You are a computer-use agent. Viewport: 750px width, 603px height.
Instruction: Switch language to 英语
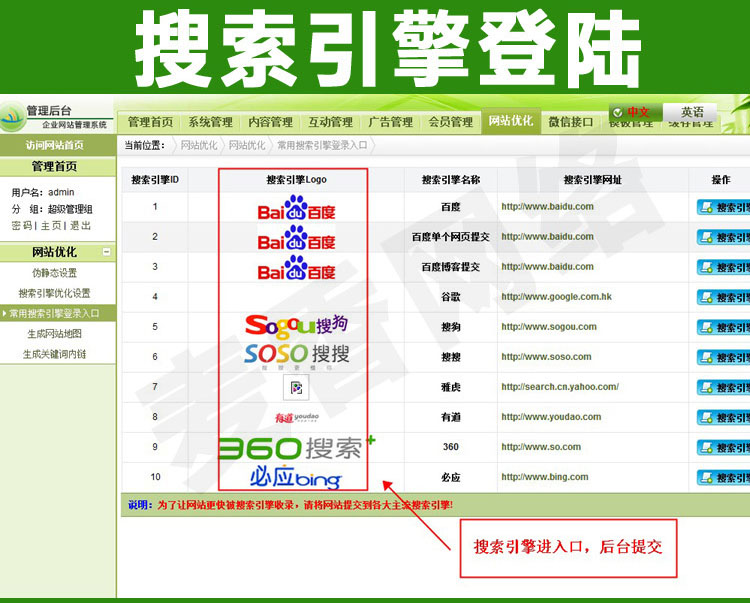coord(690,112)
